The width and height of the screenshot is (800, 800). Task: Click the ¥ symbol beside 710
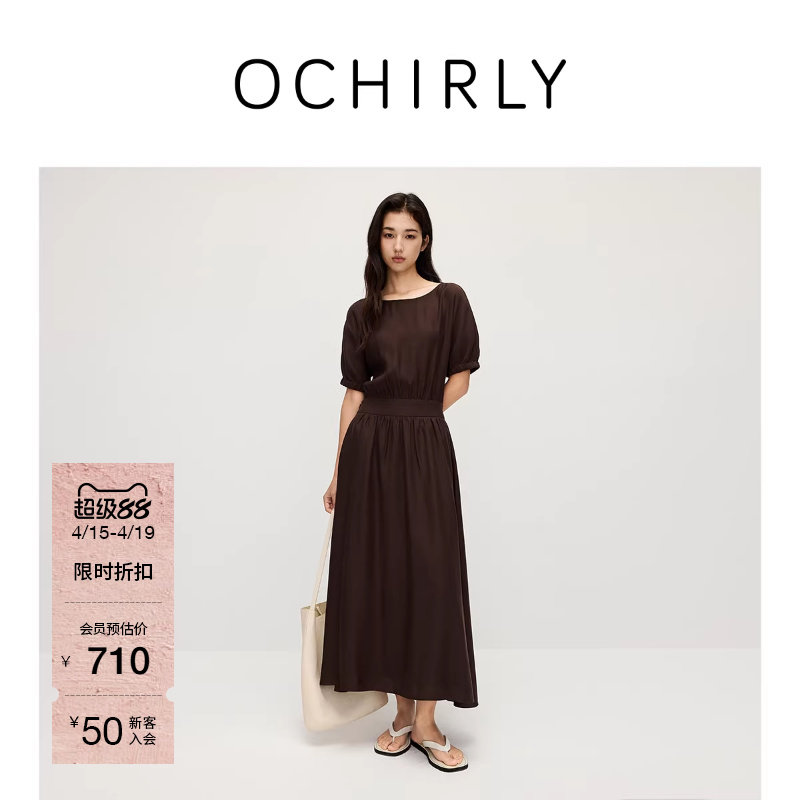[x=65, y=662]
